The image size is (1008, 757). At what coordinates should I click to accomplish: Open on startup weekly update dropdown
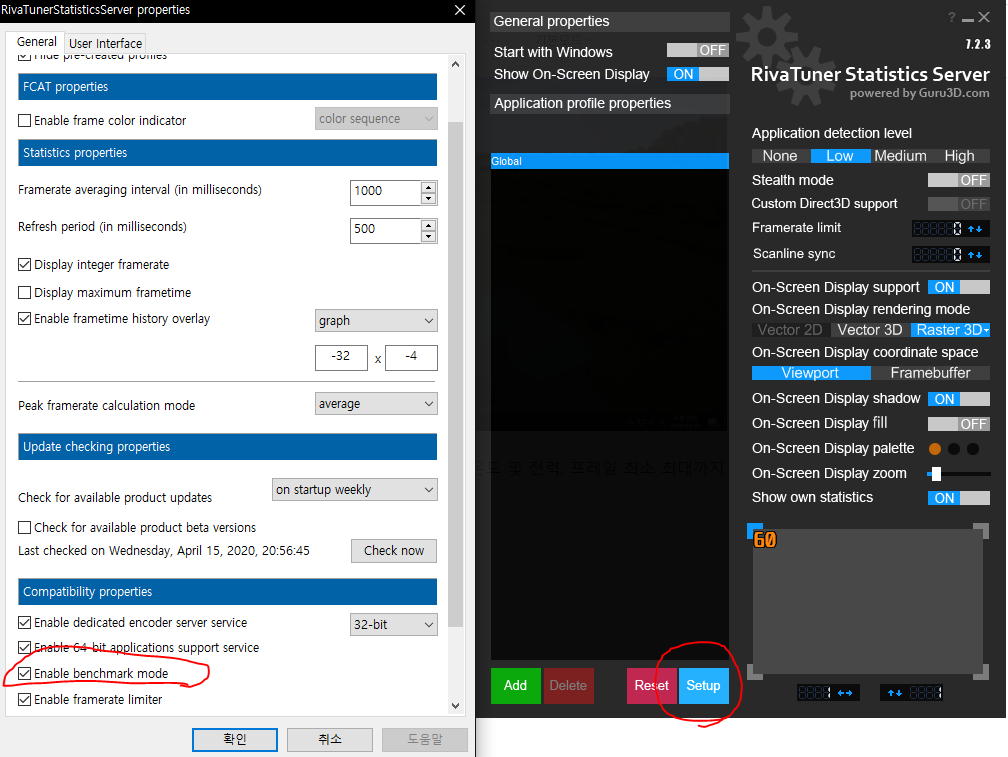click(355, 490)
